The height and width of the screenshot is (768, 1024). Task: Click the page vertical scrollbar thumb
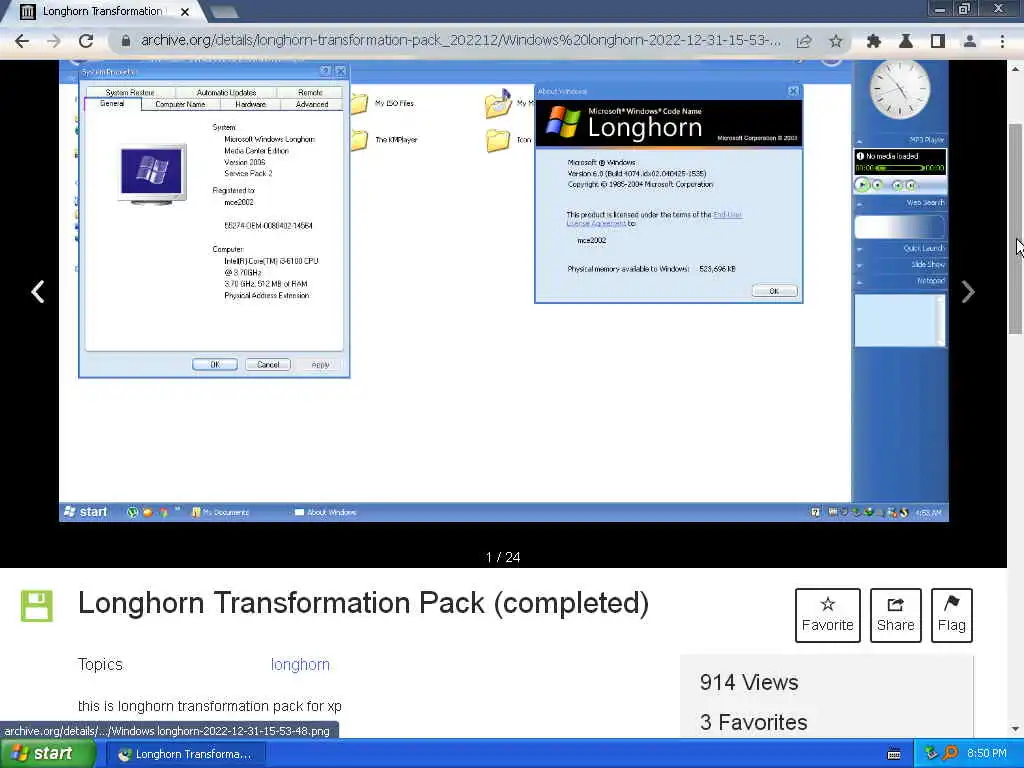(1015, 229)
